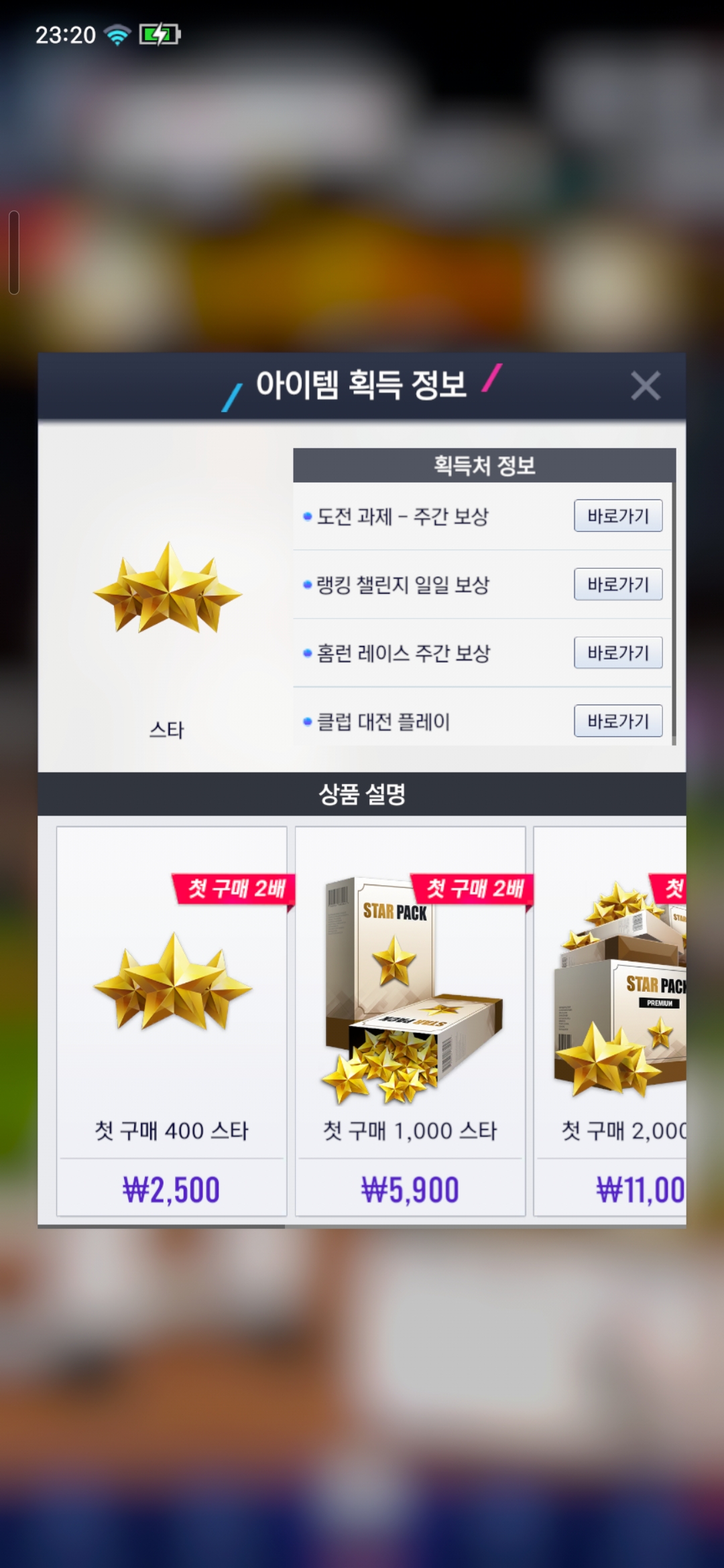Screen dimensions: 724x1568
Task: Tap the large 스타 item icon
Action: [x=168, y=588]
